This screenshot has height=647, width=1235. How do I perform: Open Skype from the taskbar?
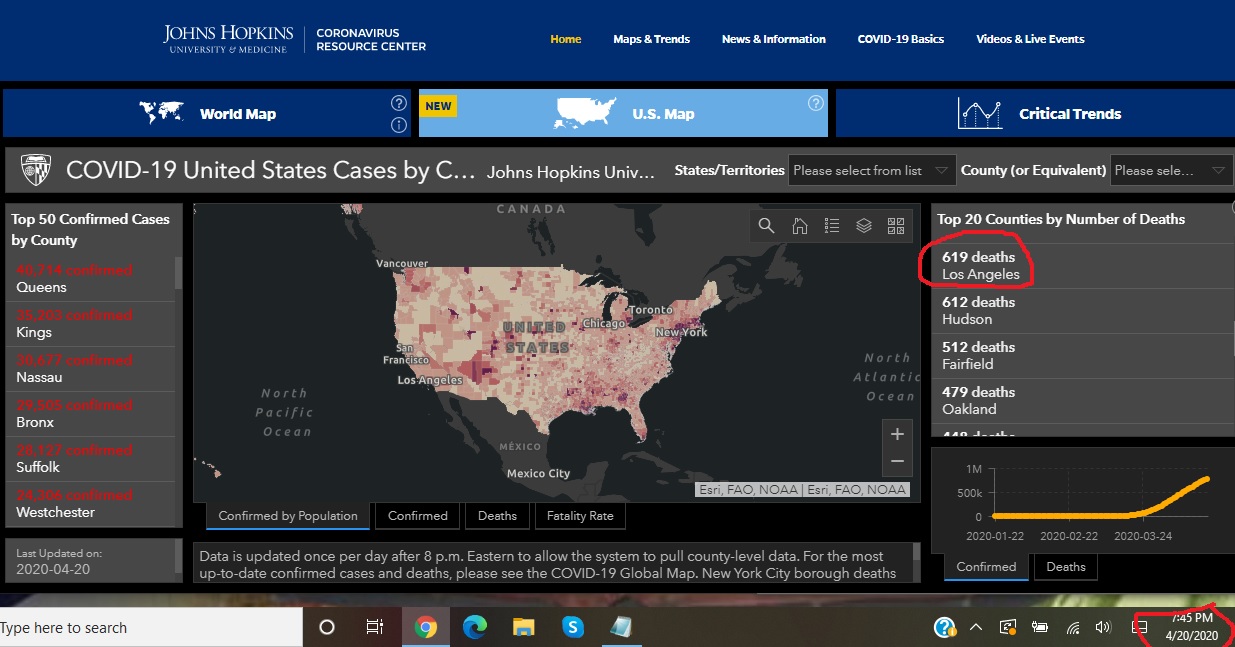[573, 627]
